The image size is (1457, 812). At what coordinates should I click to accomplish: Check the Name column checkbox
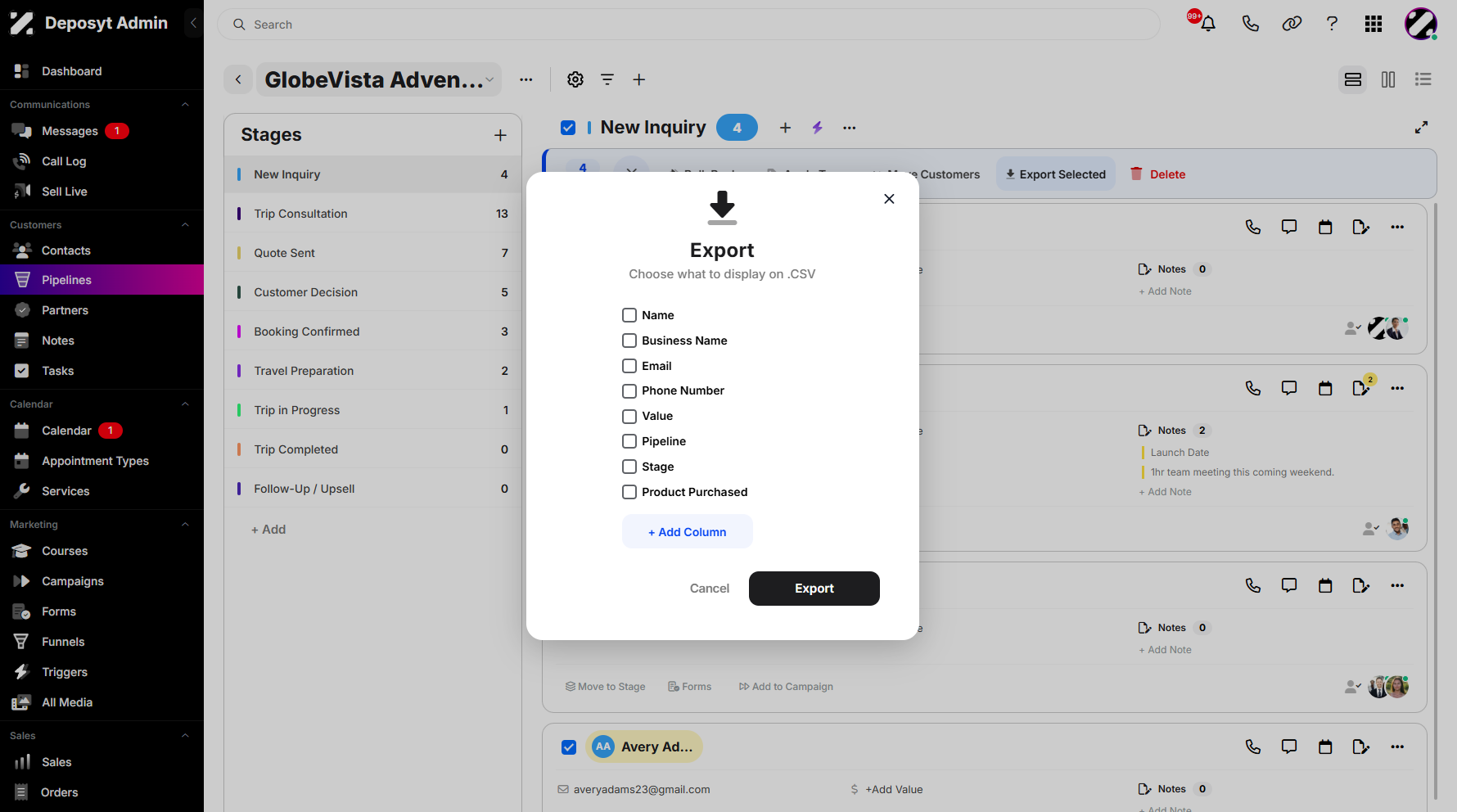click(x=629, y=315)
